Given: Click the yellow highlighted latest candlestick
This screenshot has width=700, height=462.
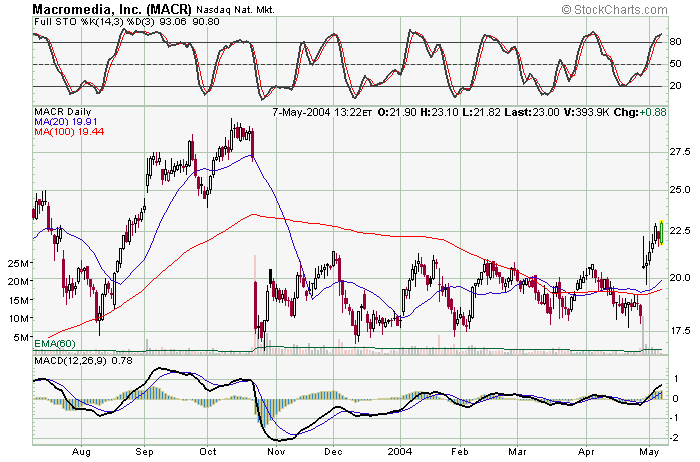Looking at the screenshot, I should [x=662, y=232].
